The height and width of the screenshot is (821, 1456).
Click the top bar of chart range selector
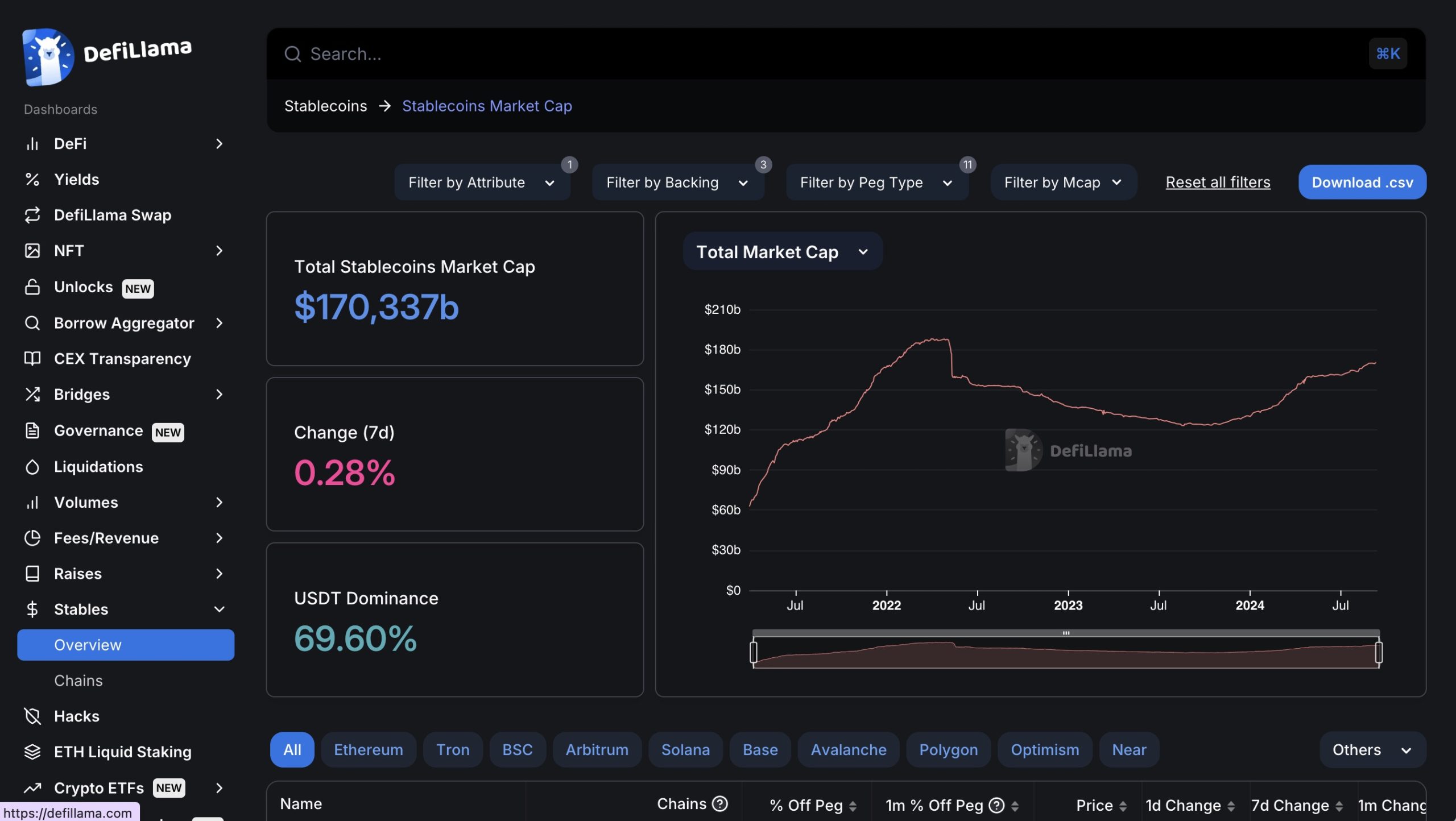(x=1066, y=633)
